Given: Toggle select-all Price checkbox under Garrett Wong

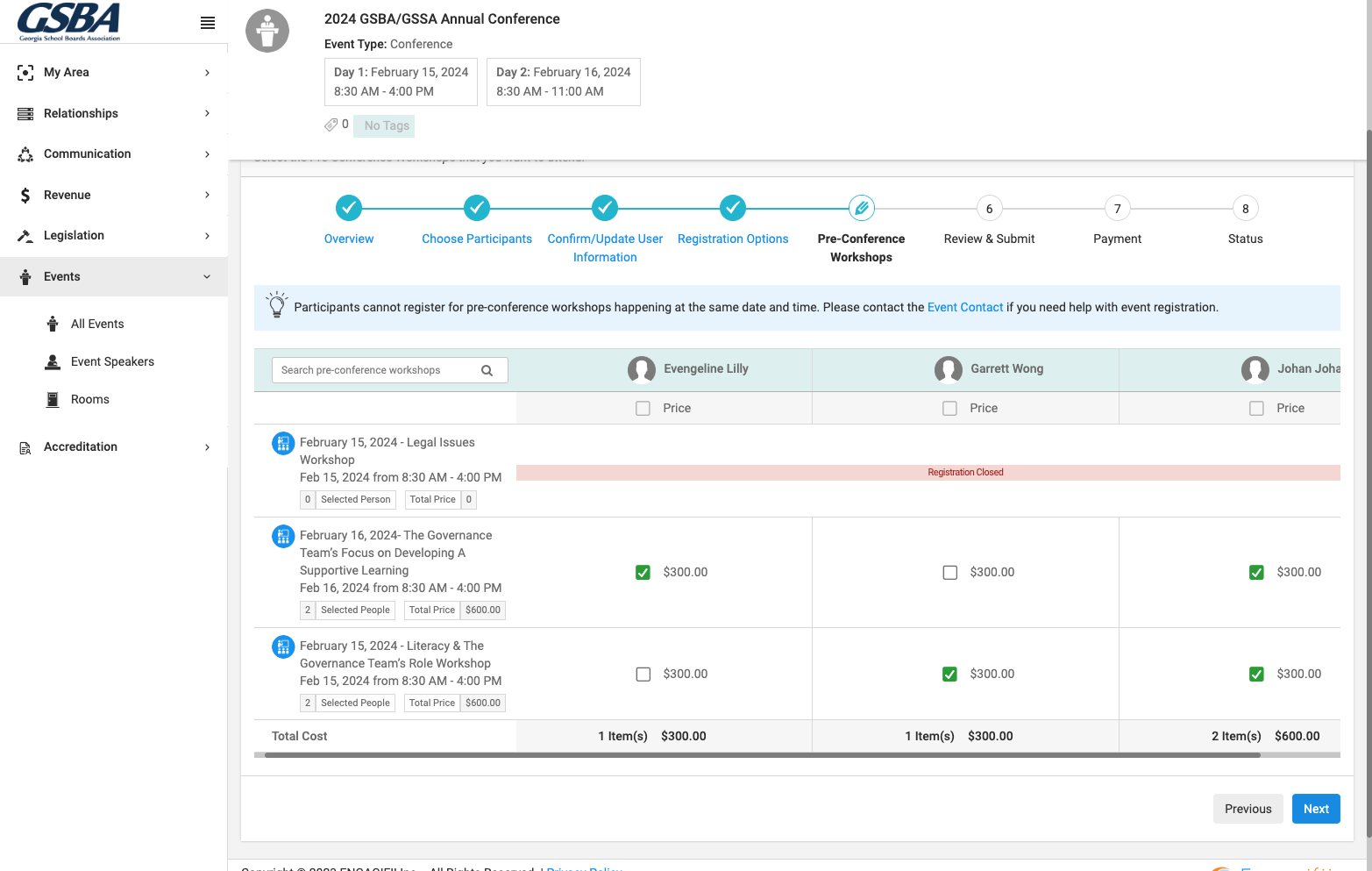Looking at the screenshot, I should click(x=950, y=409).
